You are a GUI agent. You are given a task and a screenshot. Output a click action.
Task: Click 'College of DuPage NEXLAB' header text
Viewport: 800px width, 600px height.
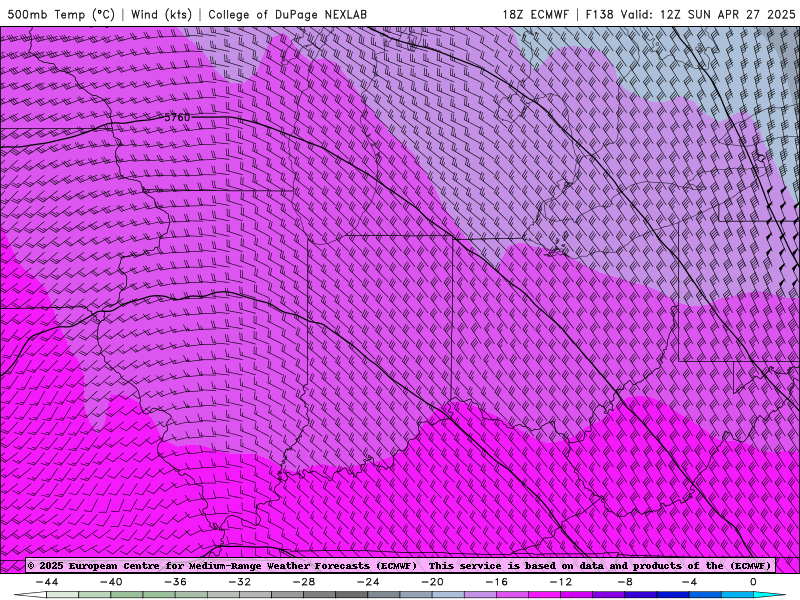[x=287, y=14]
